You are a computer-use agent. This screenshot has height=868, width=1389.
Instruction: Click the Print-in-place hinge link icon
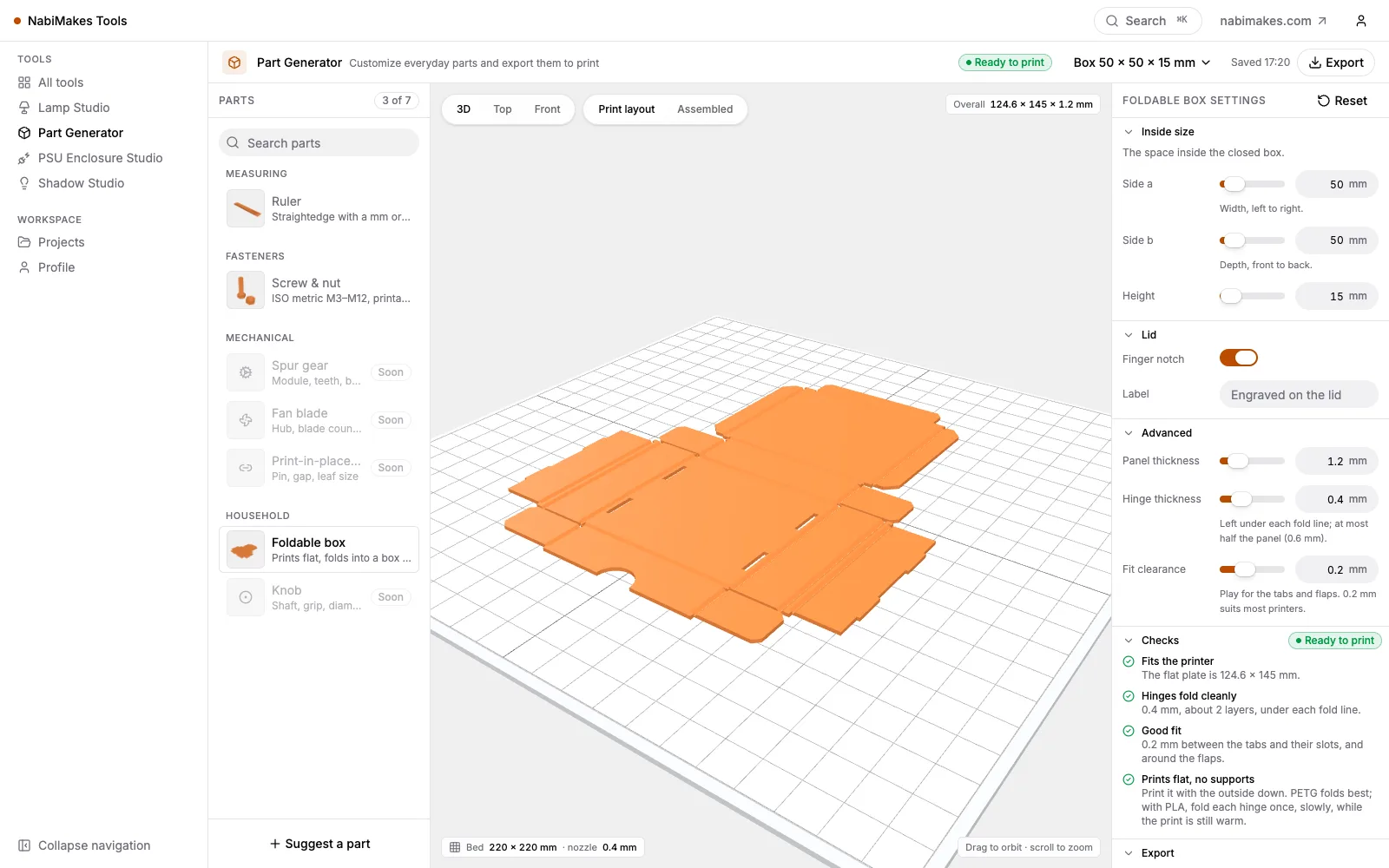pyautogui.click(x=246, y=468)
